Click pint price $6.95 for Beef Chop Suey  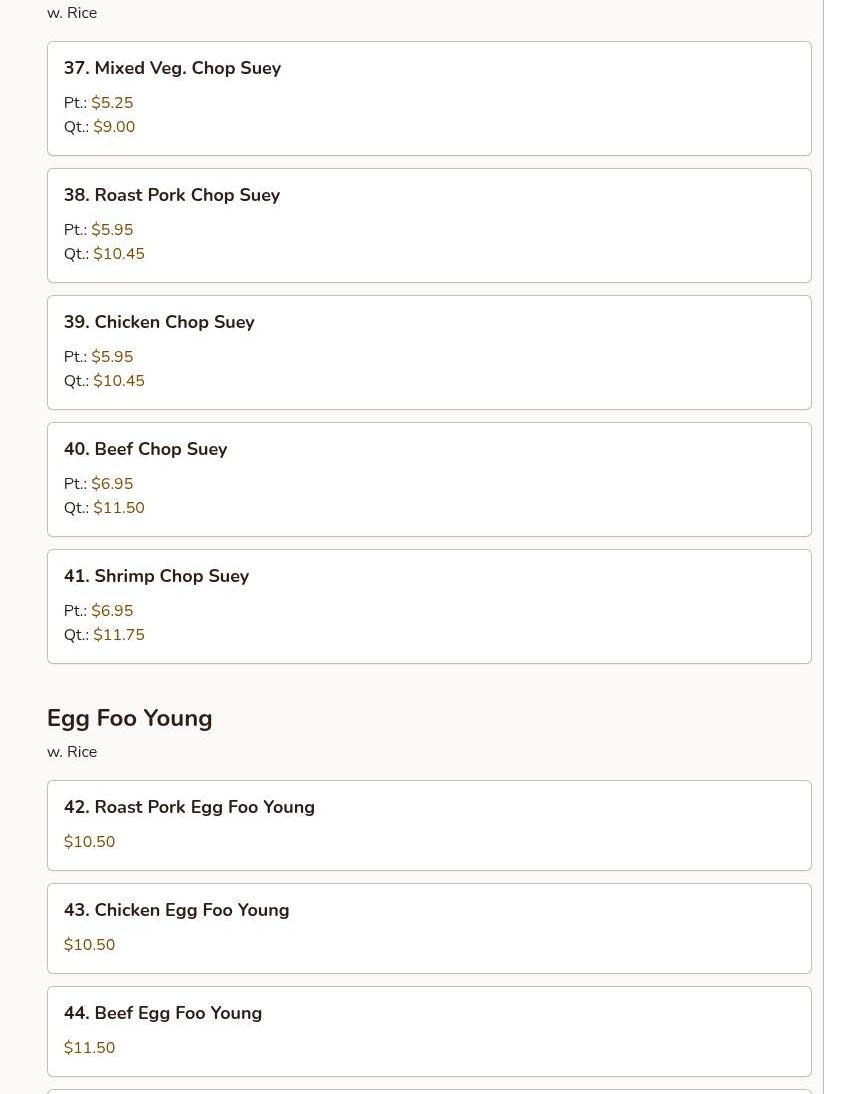112,484
